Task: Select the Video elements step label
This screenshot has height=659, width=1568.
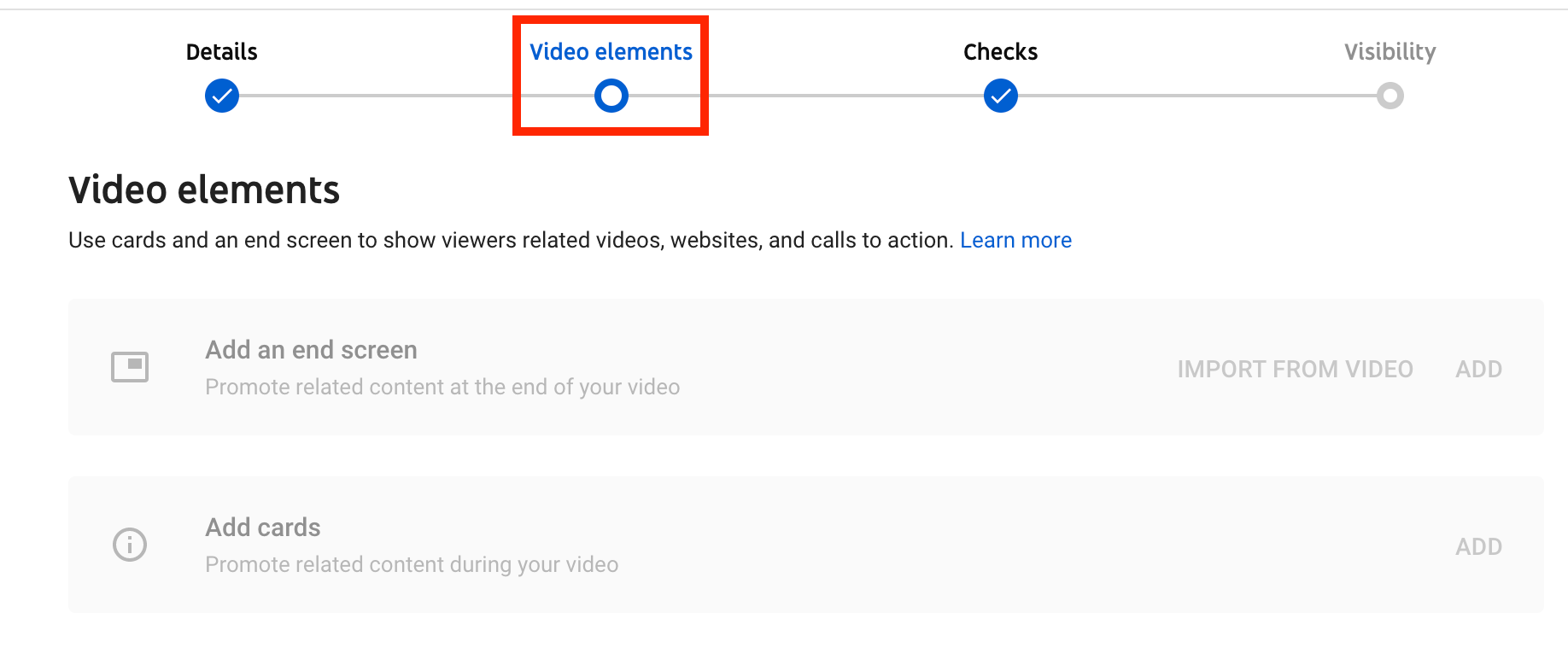Action: [611, 52]
